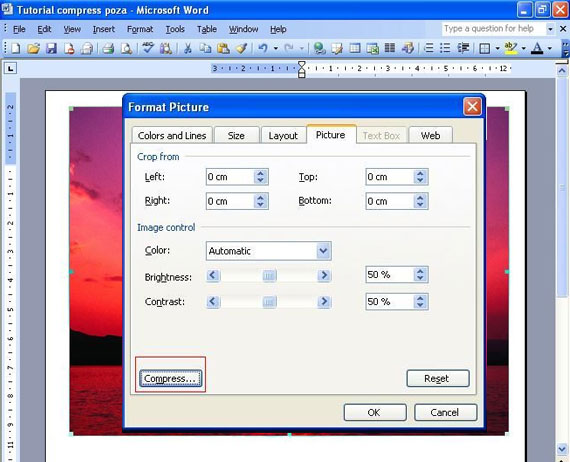Screen dimensions: 570x462
Task: Open the Insert menu
Action: pyautogui.click(x=104, y=29)
